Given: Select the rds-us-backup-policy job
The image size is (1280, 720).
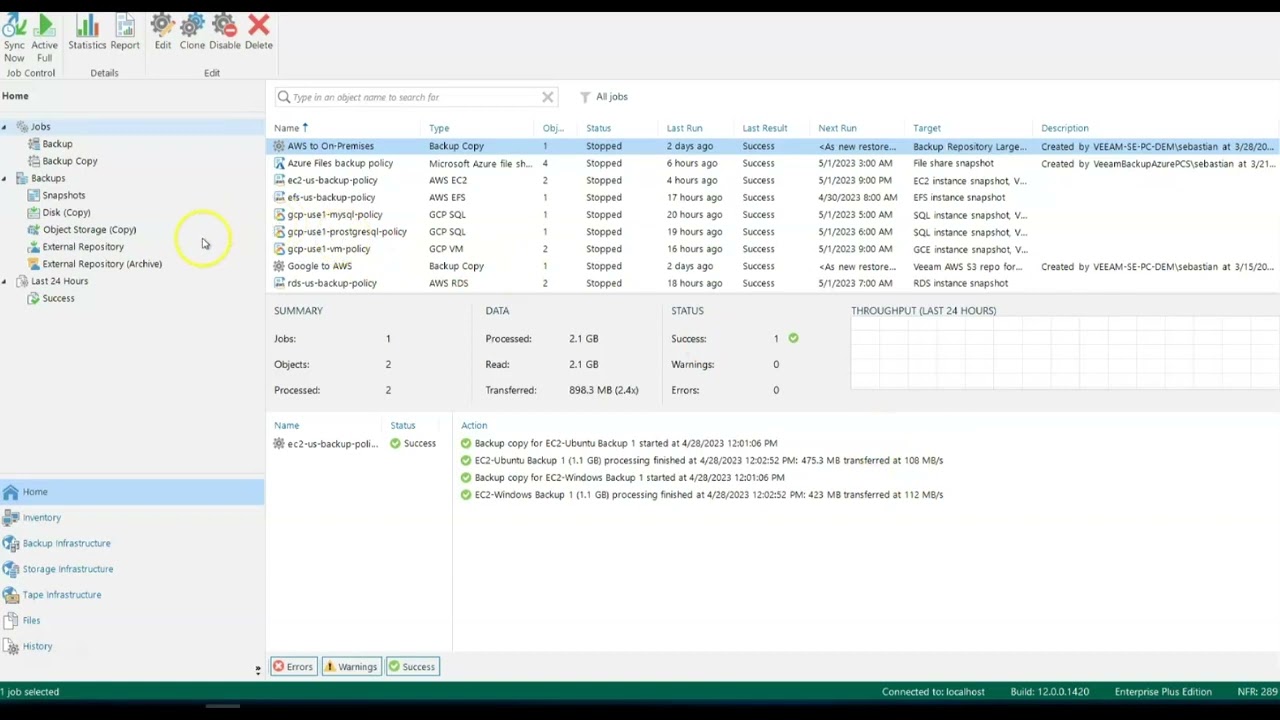Looking at the screenshot, I should (x=773, y=283).
